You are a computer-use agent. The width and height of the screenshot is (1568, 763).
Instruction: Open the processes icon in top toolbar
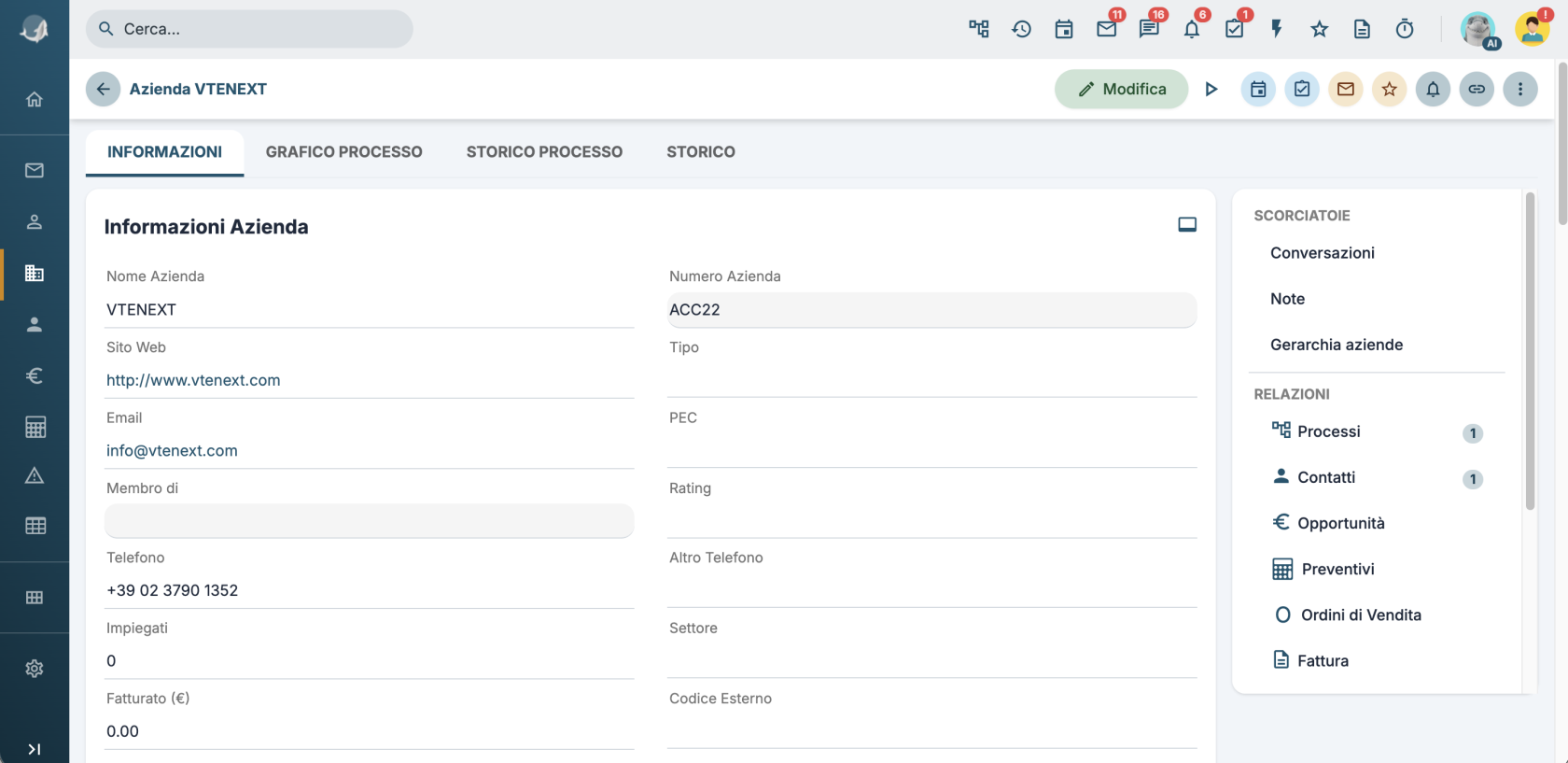click(978, 29)
